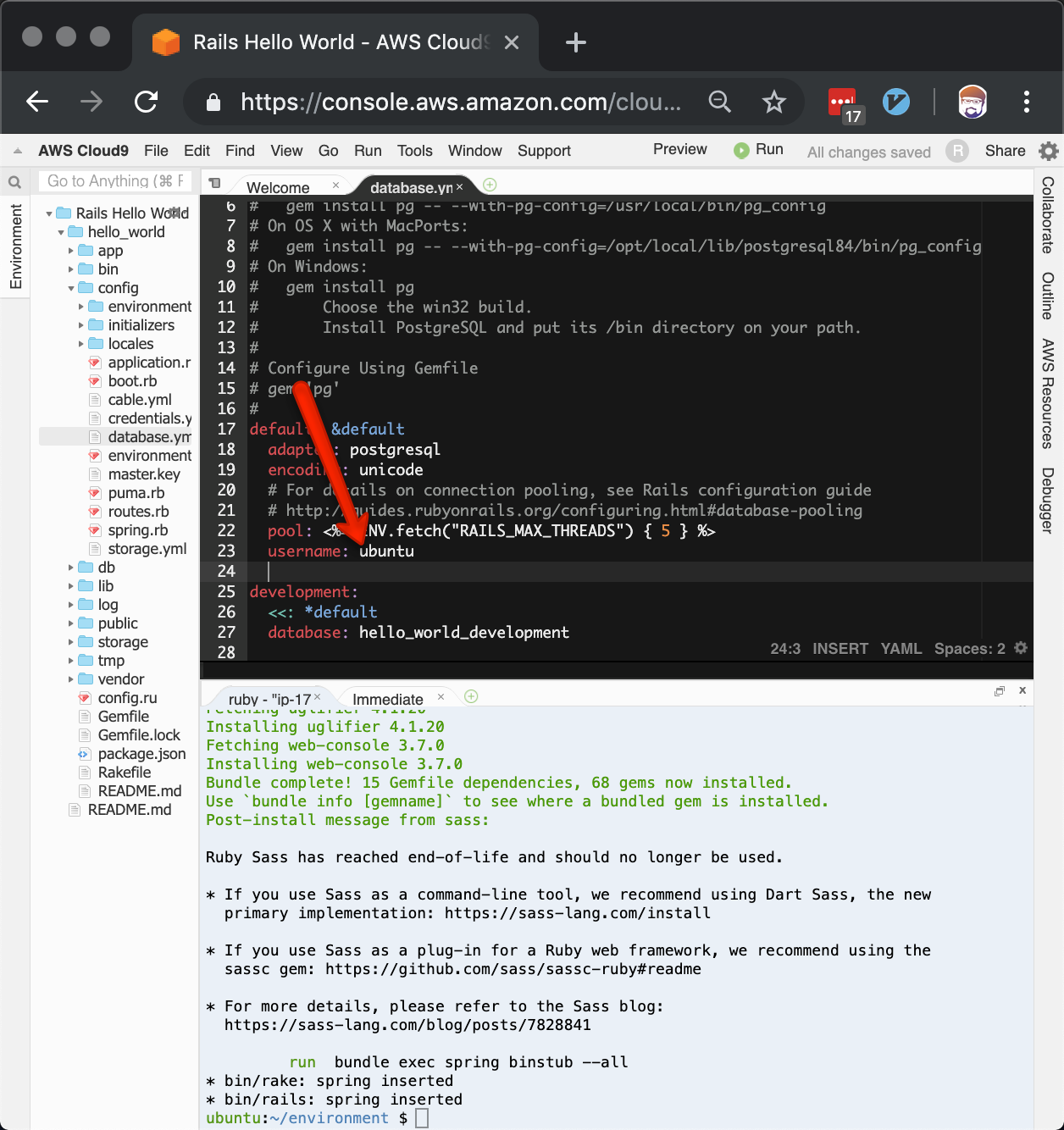
Task: Click the search magnifier in left sidebar
Action: pos(14,181)
